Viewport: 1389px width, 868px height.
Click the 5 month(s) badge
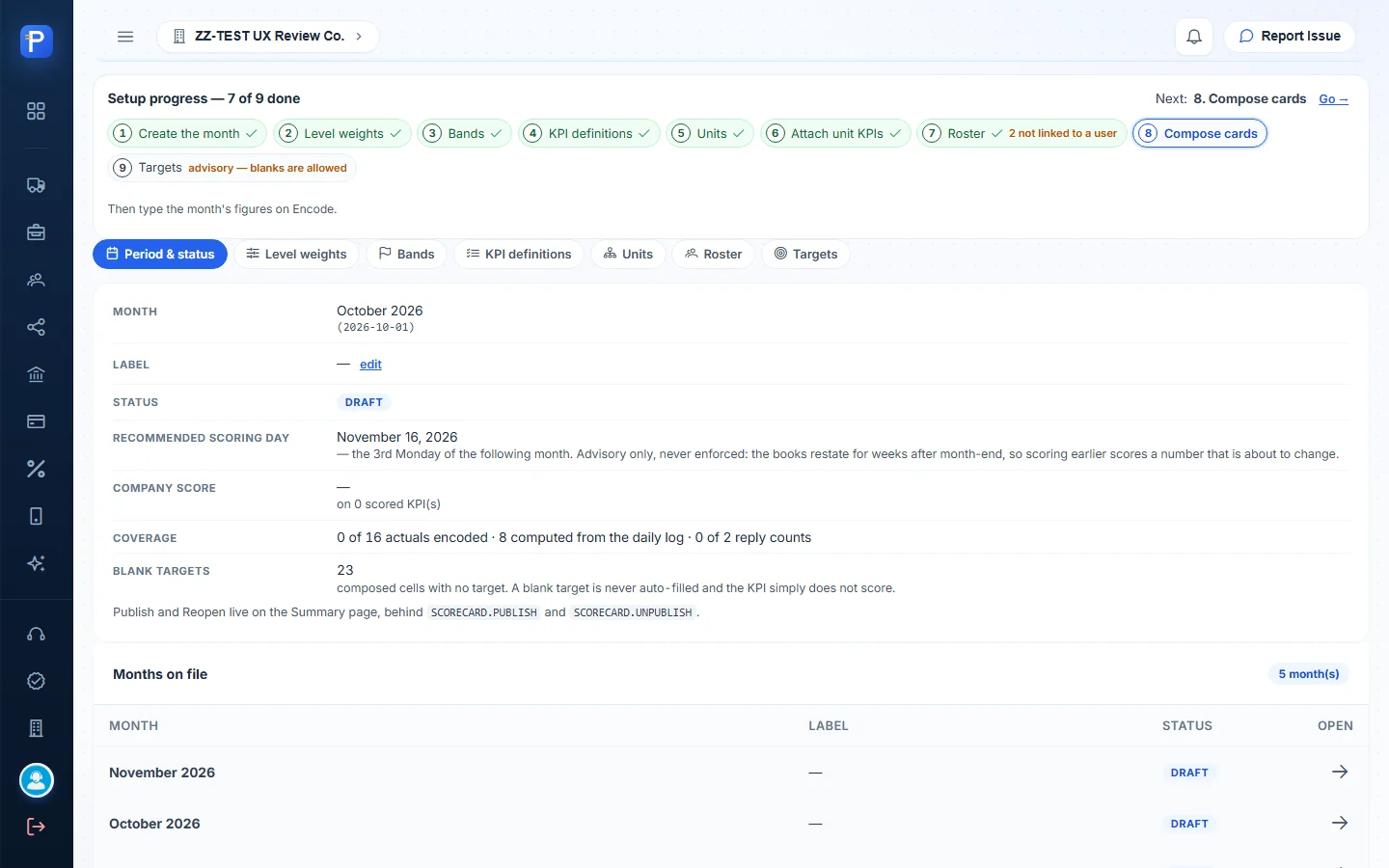pyautogui.click(x=1309, y=674)
